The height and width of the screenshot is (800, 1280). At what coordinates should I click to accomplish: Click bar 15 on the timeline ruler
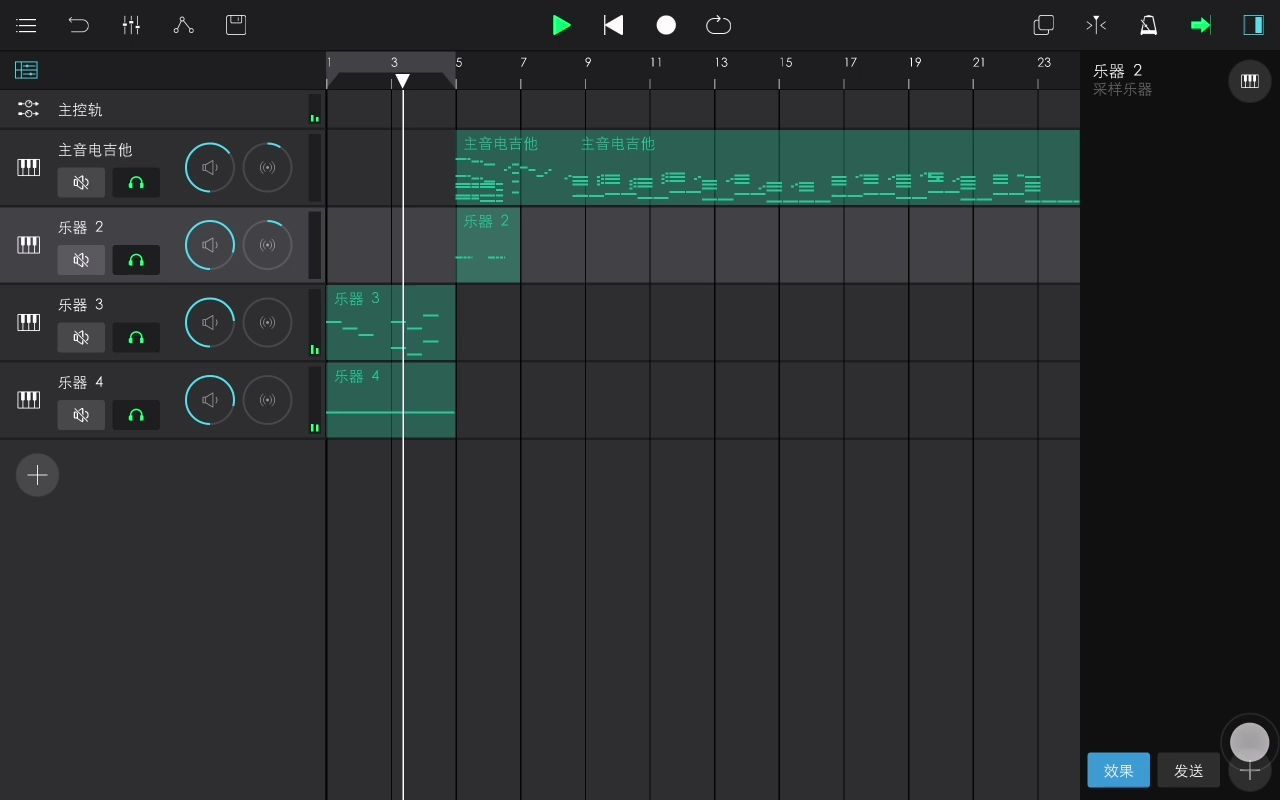click(x=786, y=62)
